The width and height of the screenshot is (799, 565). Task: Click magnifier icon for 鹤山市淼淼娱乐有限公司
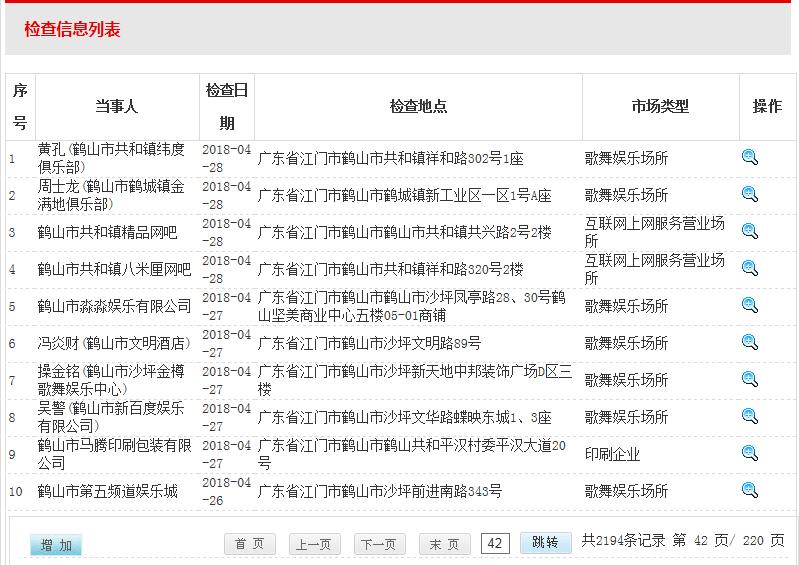click(749, 305)
